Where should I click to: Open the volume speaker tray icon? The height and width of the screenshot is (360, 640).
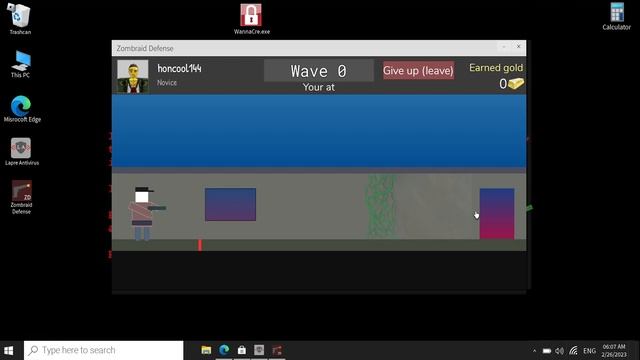pyautogui.click(x=560, y=351)
